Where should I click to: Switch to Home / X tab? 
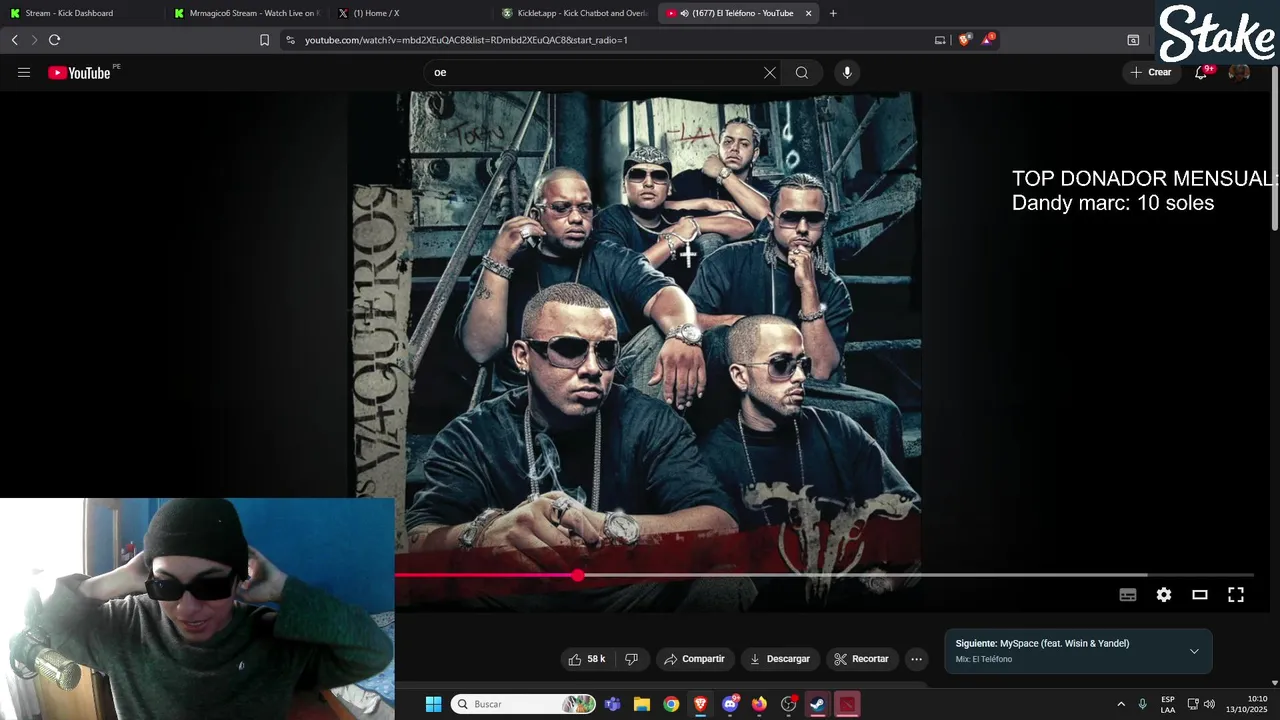(411, 13)
